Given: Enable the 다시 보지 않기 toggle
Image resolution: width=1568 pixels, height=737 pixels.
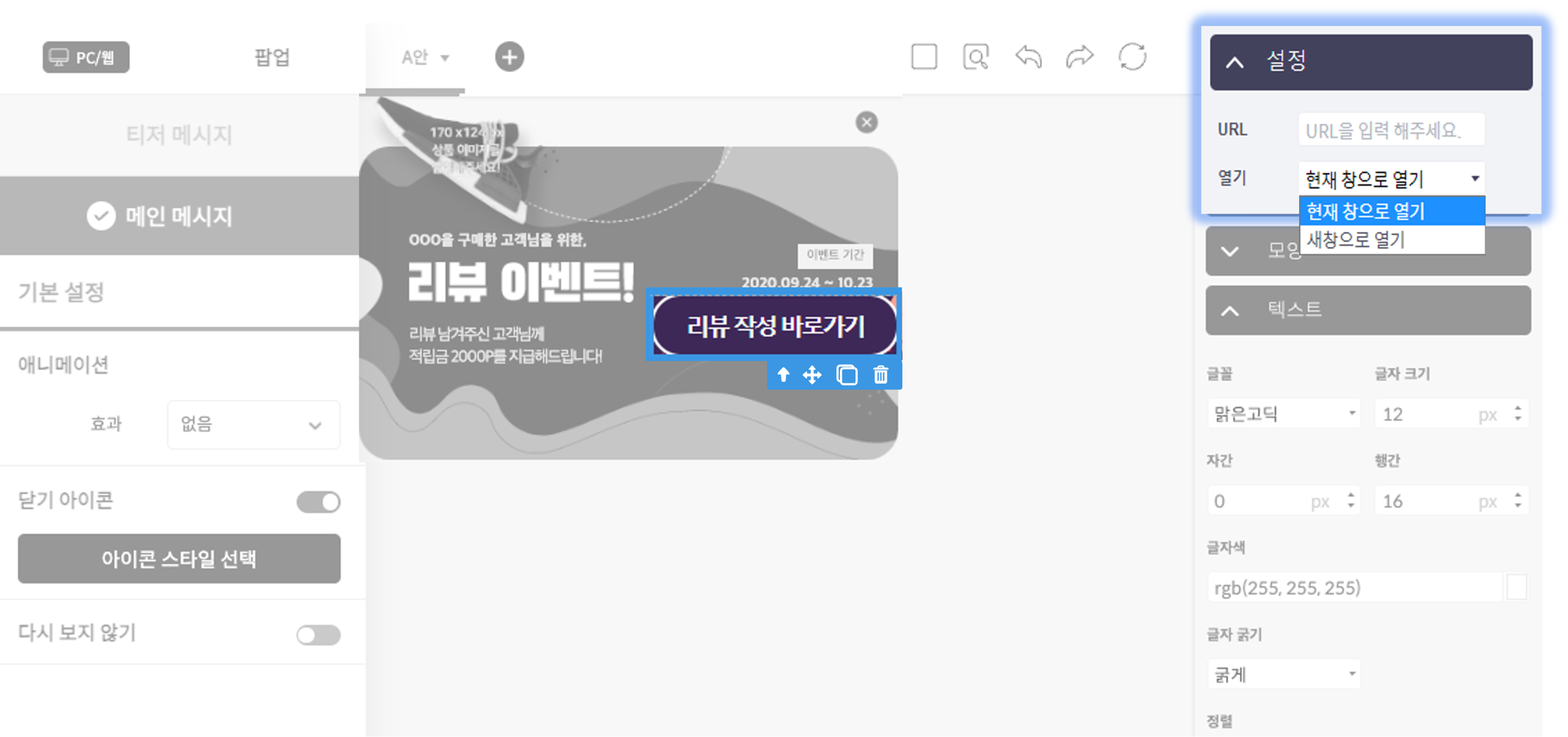Looking at the screenshot, I should click(318, 635).
